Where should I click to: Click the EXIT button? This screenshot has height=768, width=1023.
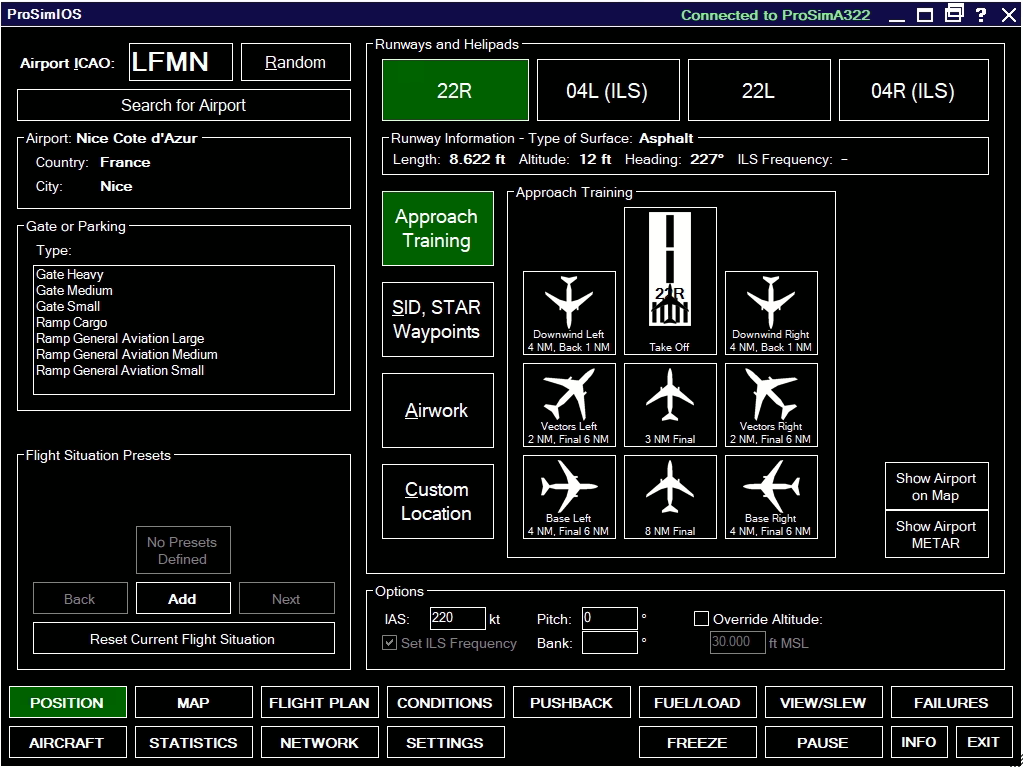tap(983, 743)
